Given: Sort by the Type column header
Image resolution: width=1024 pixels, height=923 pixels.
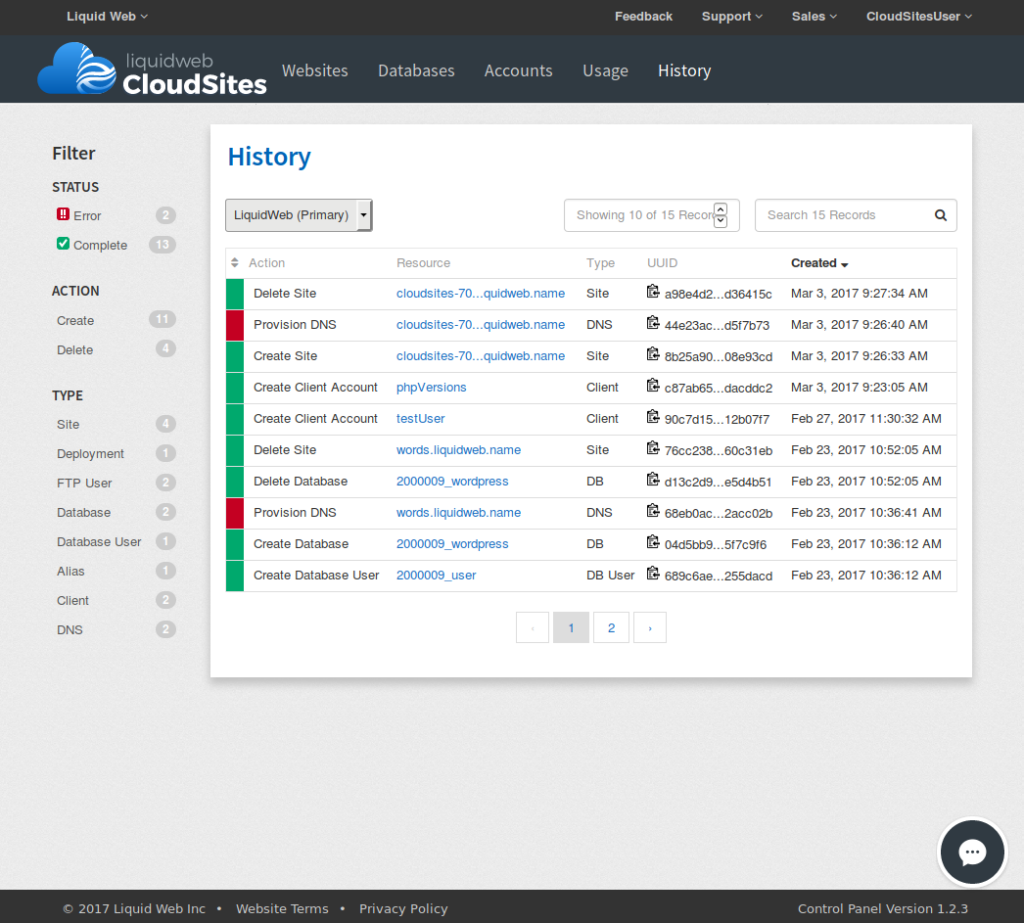Looking at the screenshot, I should tap(600, 263).
